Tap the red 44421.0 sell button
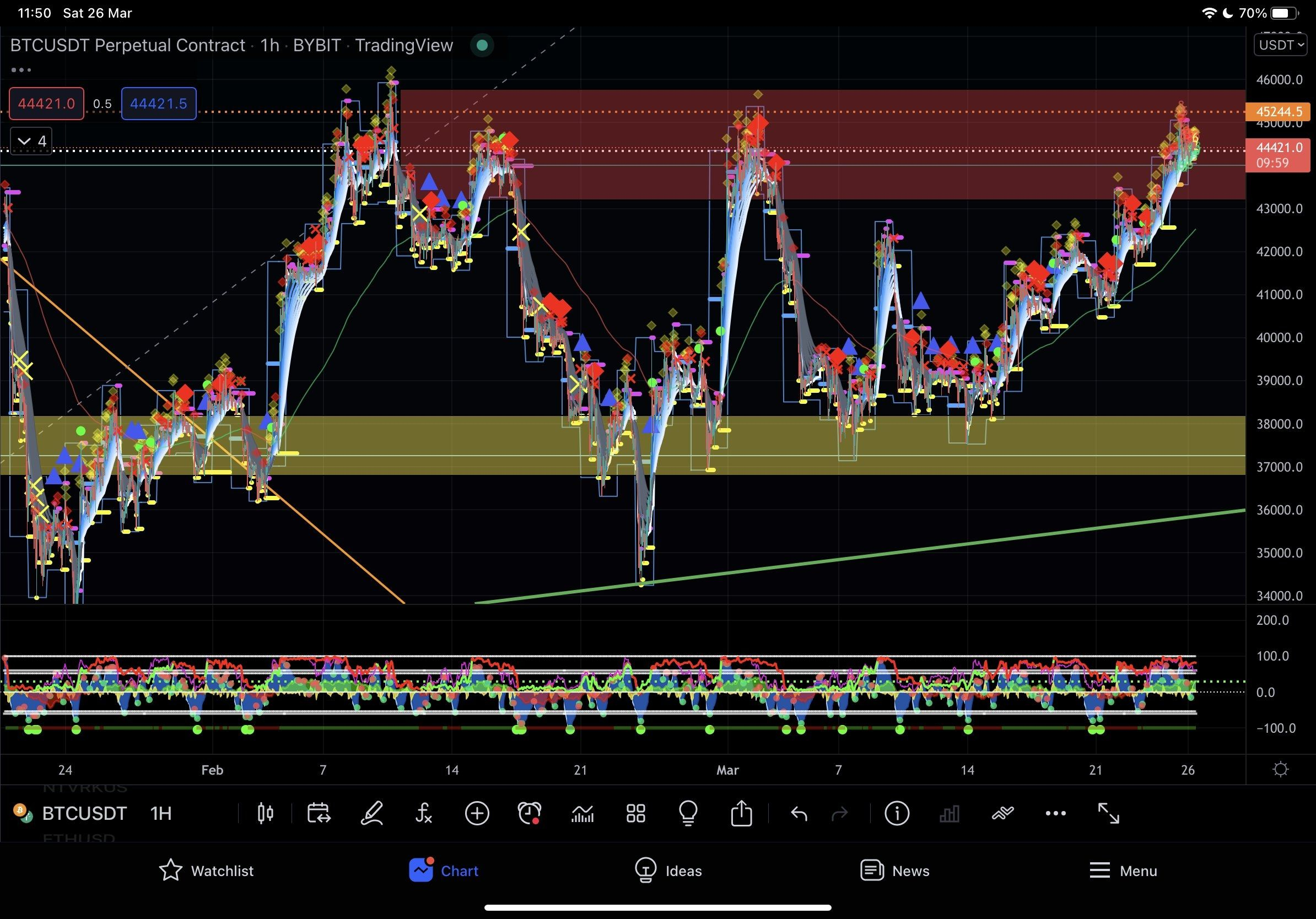The height and width of the screenshot is (919, 1316). (x=46, y=104)
